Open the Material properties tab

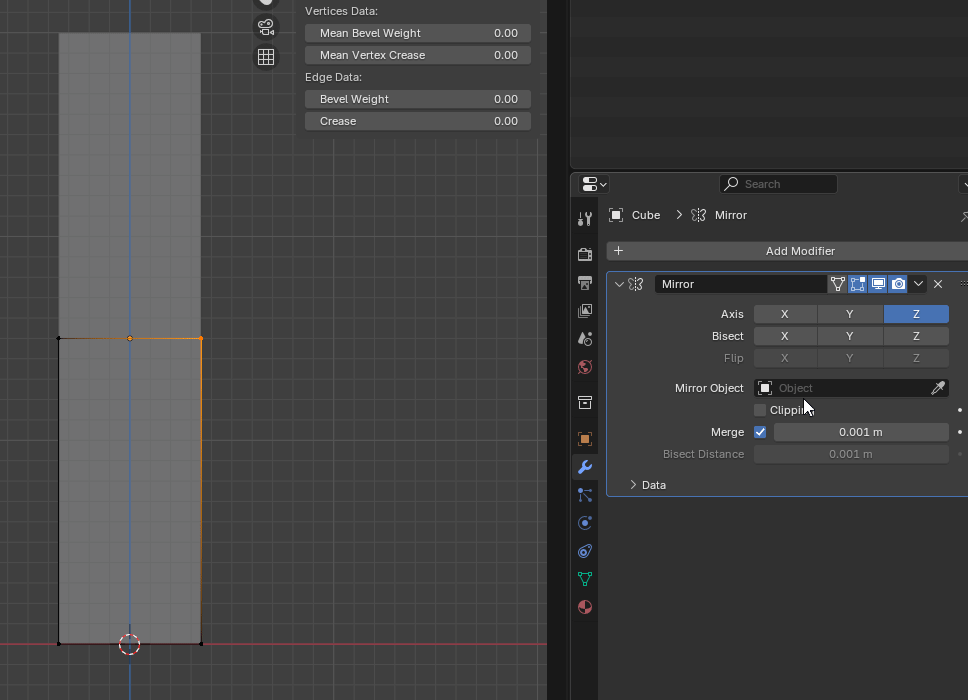click(585, 607)
